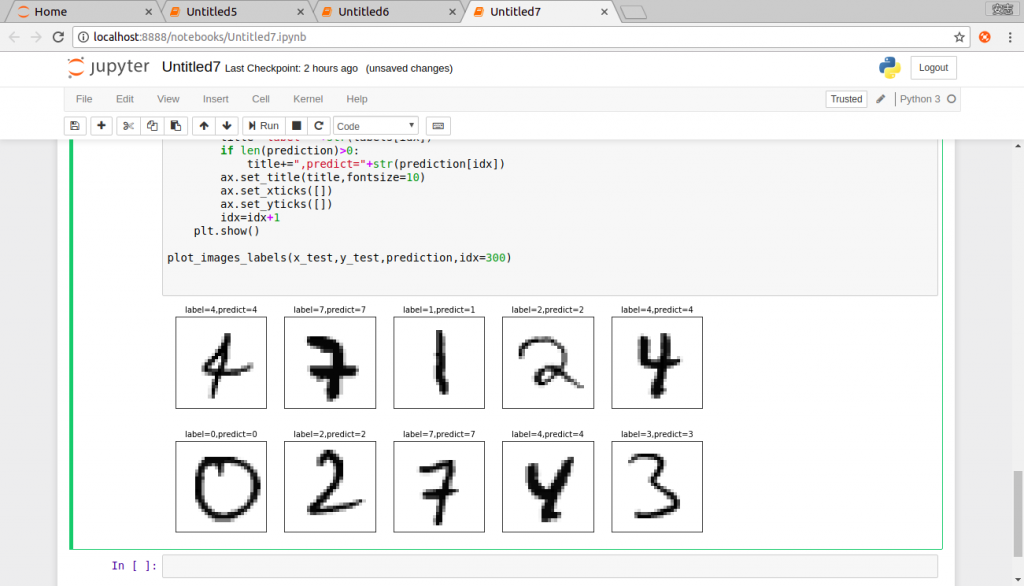Image resolution: width=1024 pixels, height=586 pixels.
Task: Click the pencil edit mode indicator icon
Action: (x=880, y=99)
